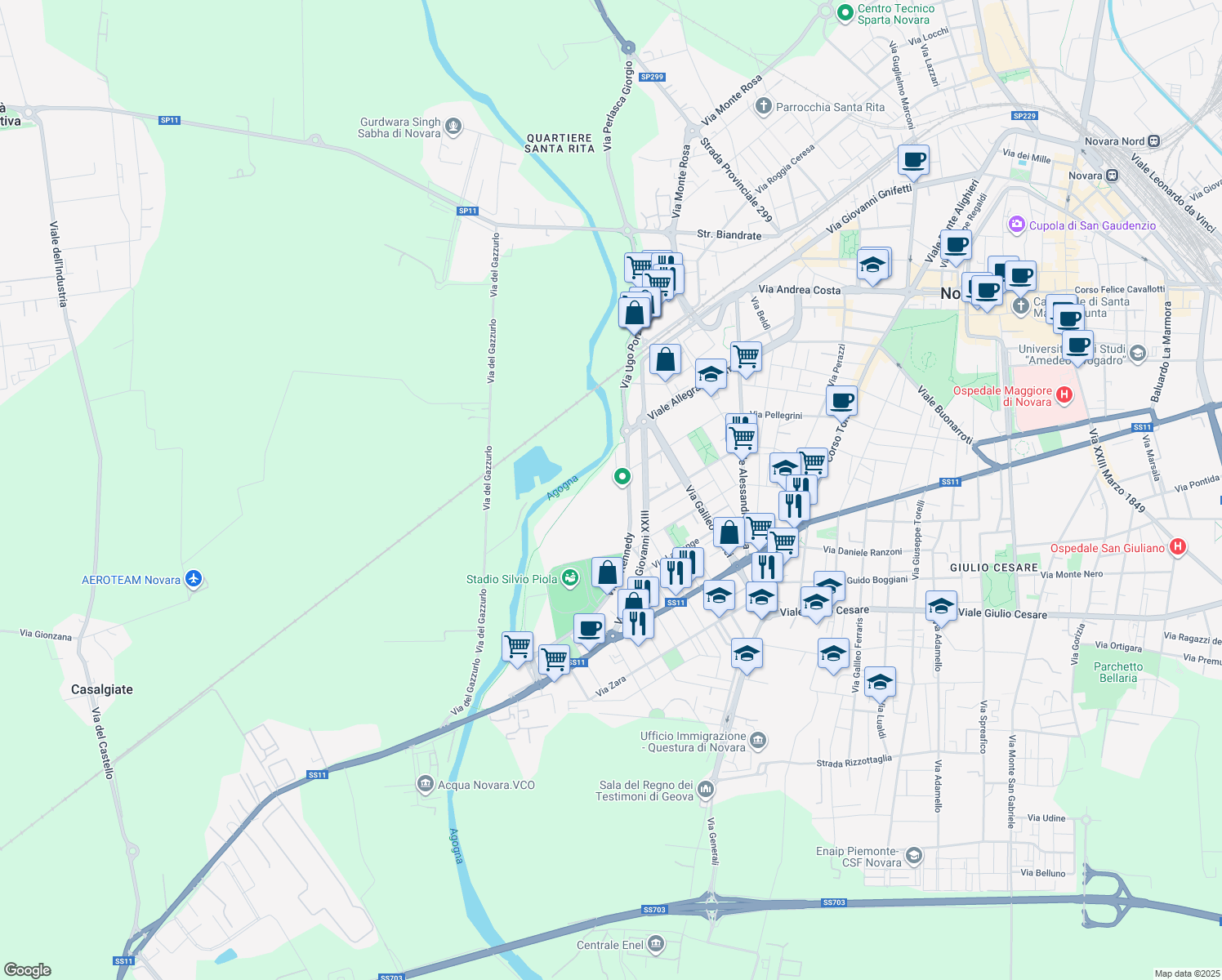Click the Centrale Enel pin icon
This screenshot has width=1222, height=980.
click(x=656, y=945)
